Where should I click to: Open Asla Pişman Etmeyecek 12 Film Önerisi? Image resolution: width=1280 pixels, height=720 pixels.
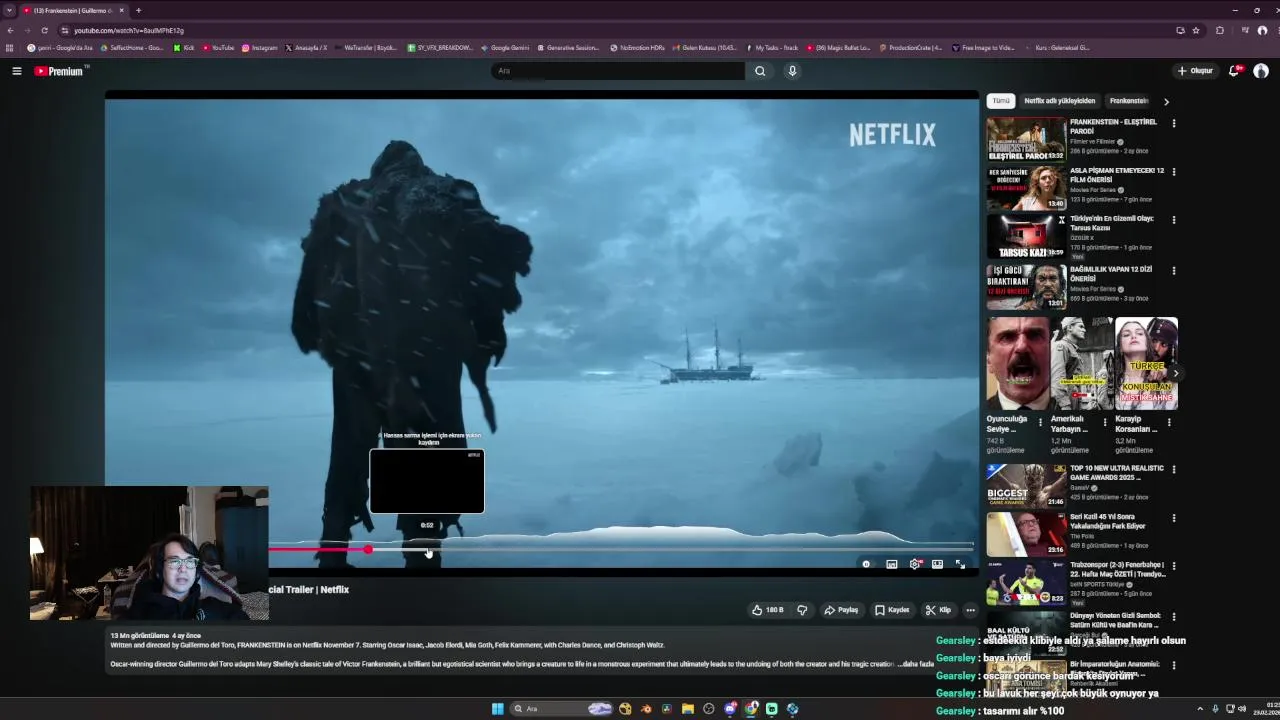pyautogui.click(x=1117, y=175)
